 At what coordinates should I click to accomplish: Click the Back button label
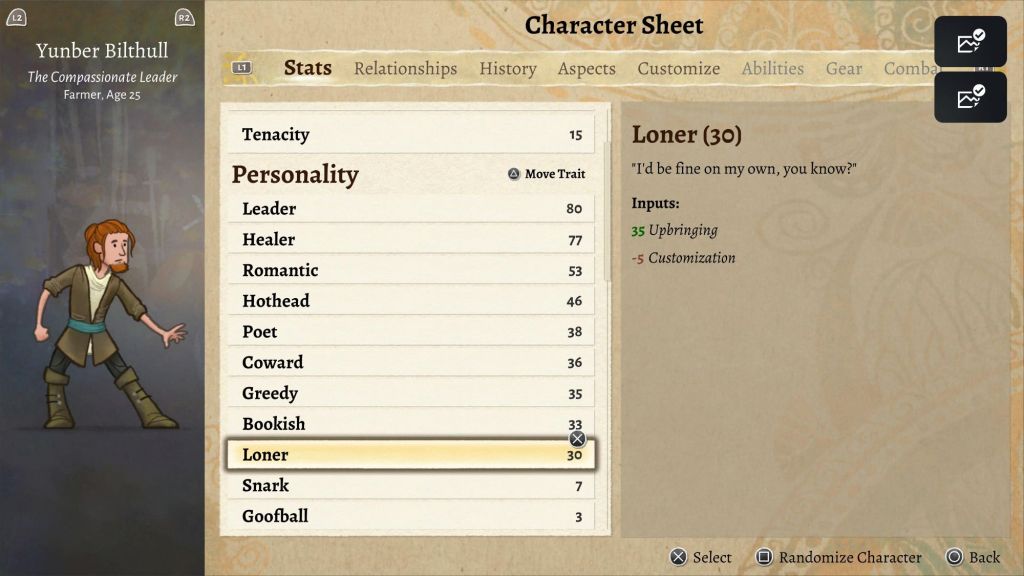984,557
